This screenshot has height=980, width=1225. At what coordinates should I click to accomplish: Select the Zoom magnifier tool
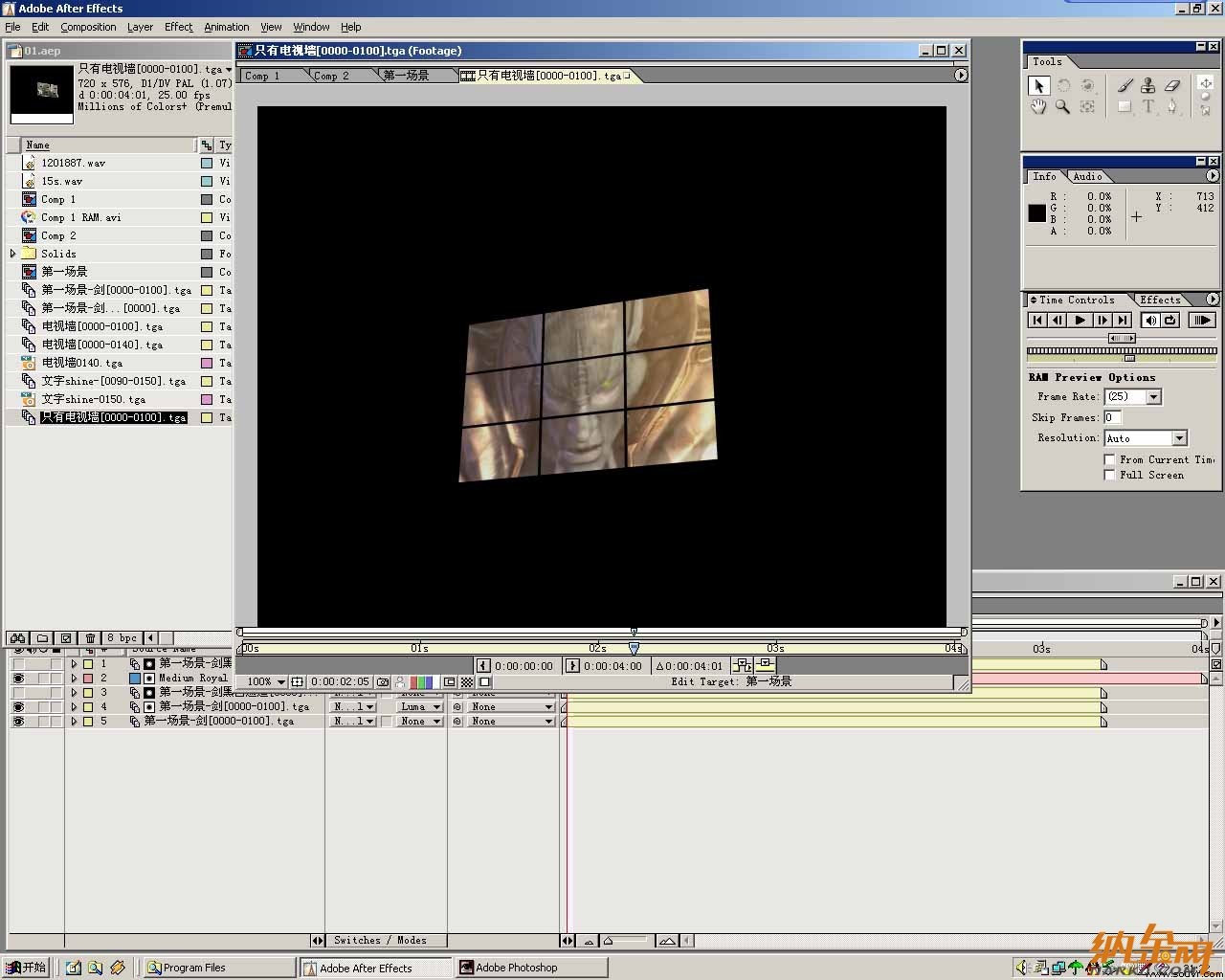point(1062,107)
